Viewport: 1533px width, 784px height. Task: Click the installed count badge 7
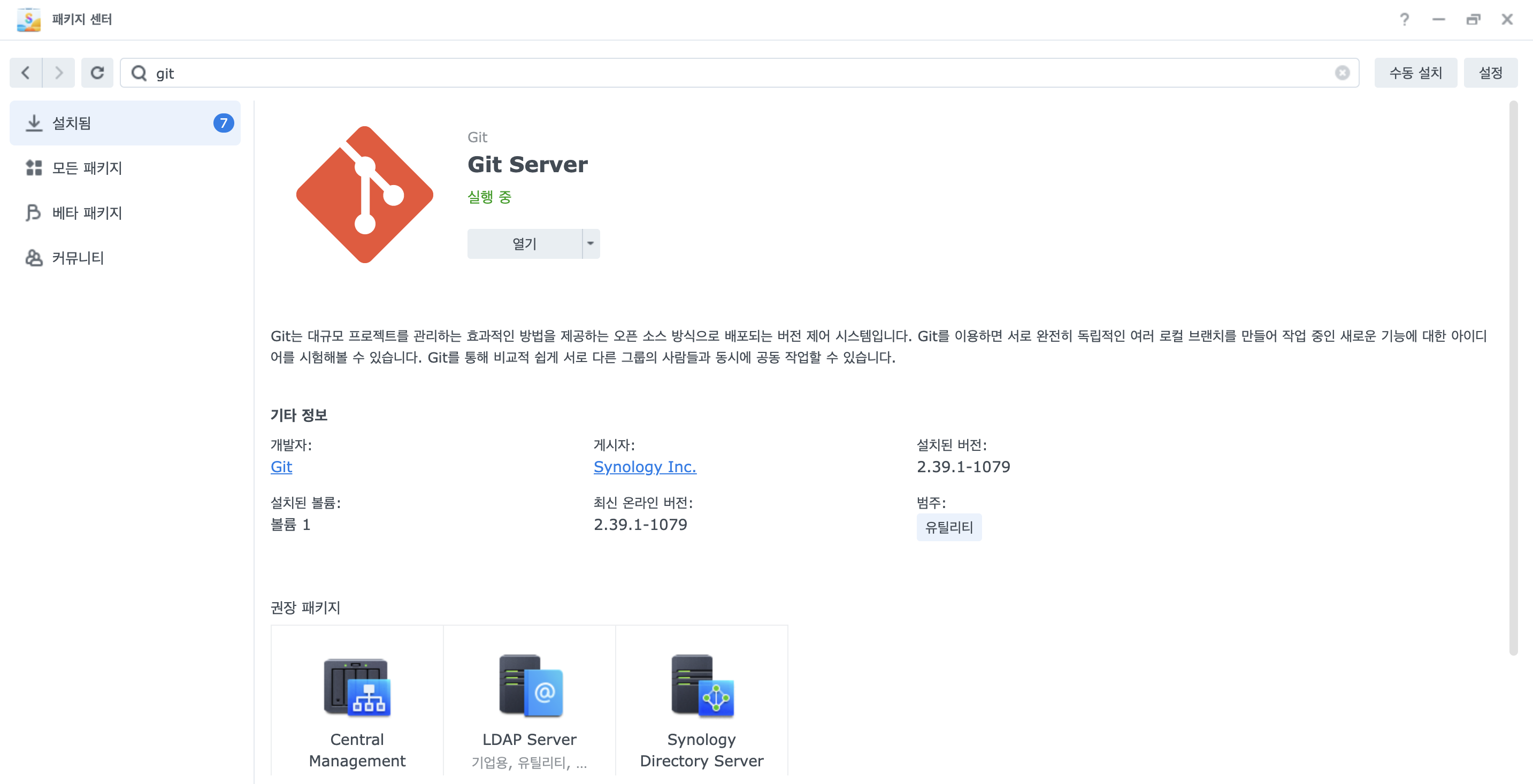click(223, 123)
